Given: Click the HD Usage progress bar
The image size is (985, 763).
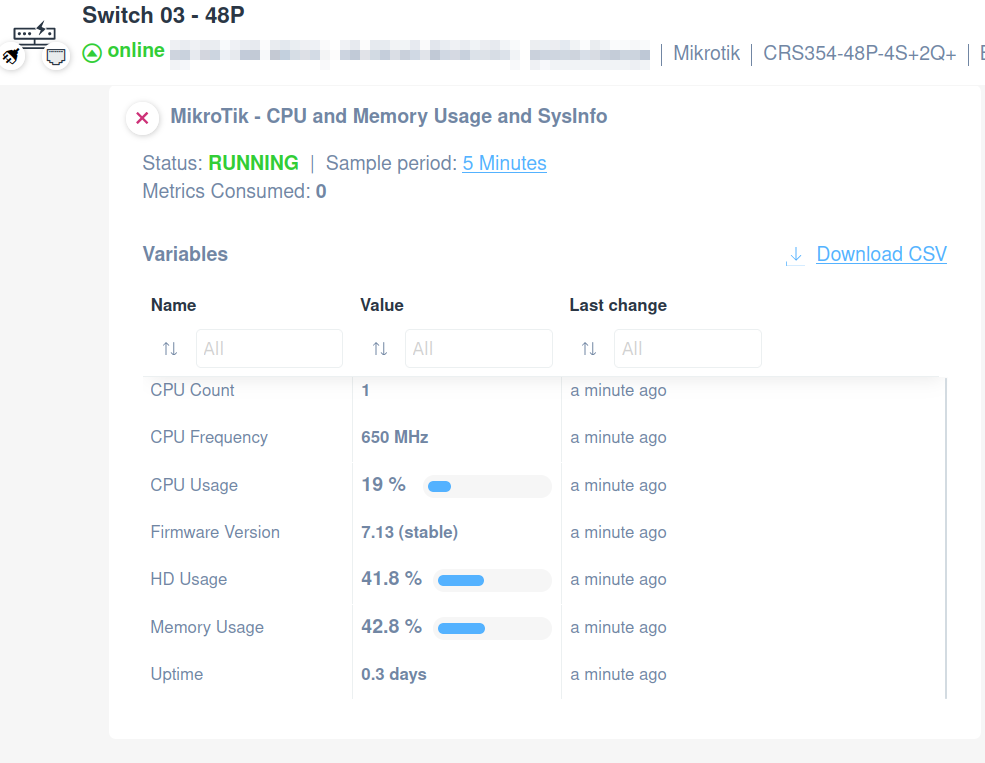Looking at the screenshot, I should 492,580.
